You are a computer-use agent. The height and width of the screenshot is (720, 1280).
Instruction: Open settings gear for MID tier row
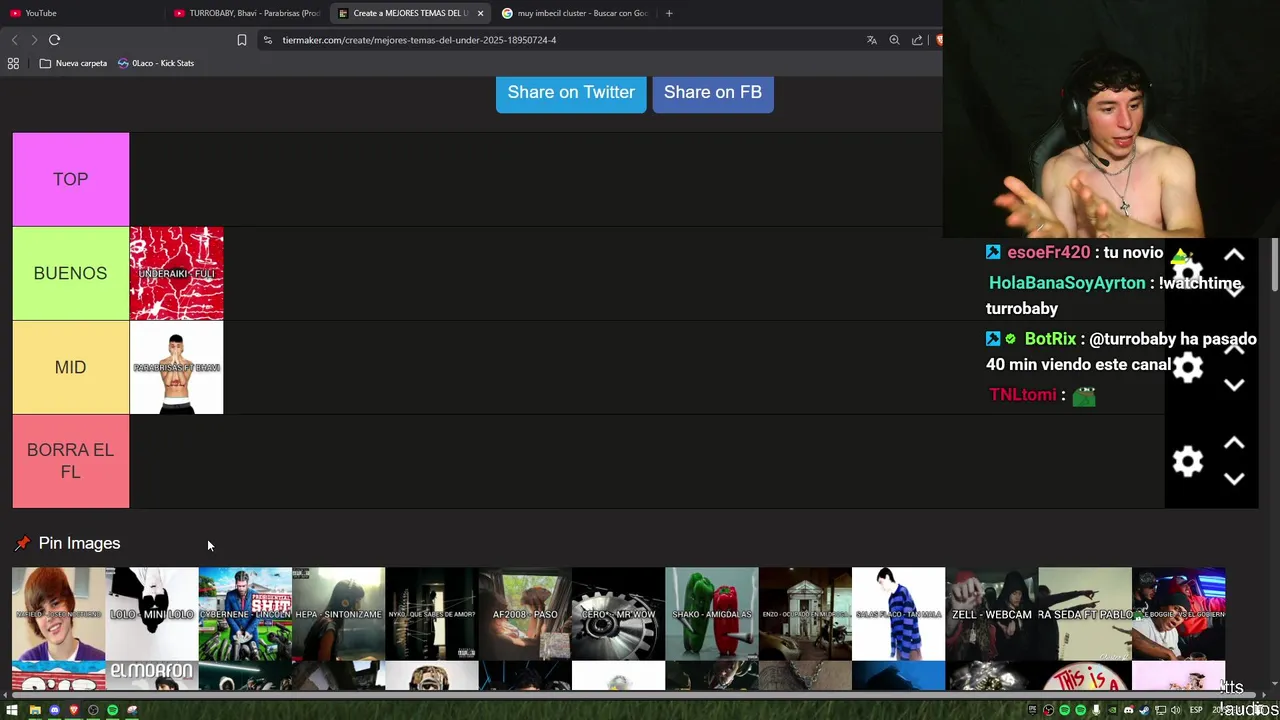pos(1187,367)
